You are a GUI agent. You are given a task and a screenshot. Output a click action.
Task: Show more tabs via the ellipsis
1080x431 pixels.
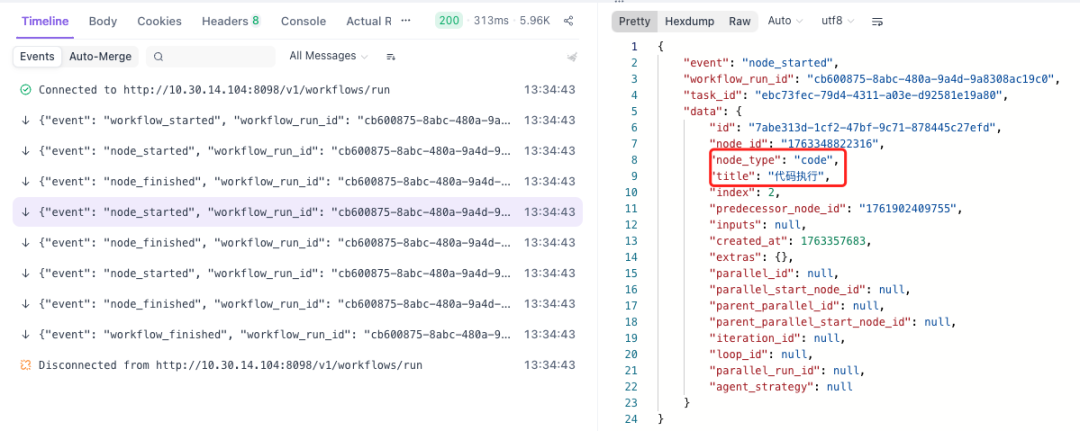click(x=406, y=21)
